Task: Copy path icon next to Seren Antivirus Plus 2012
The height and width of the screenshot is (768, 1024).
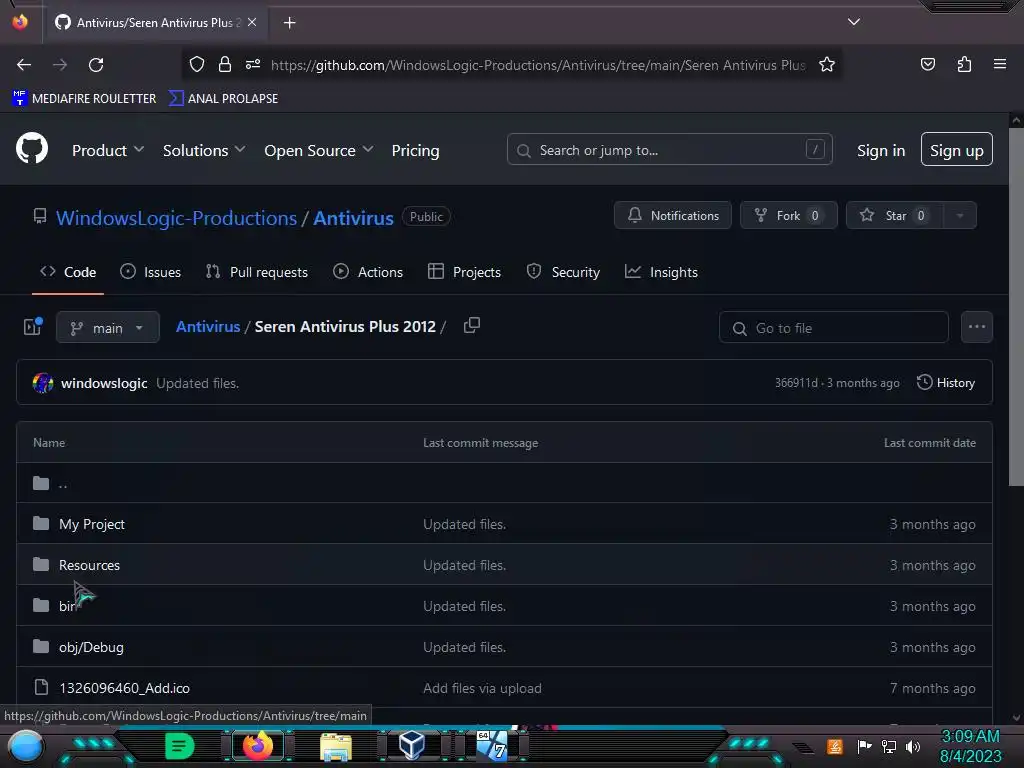Action: (472, 325)
